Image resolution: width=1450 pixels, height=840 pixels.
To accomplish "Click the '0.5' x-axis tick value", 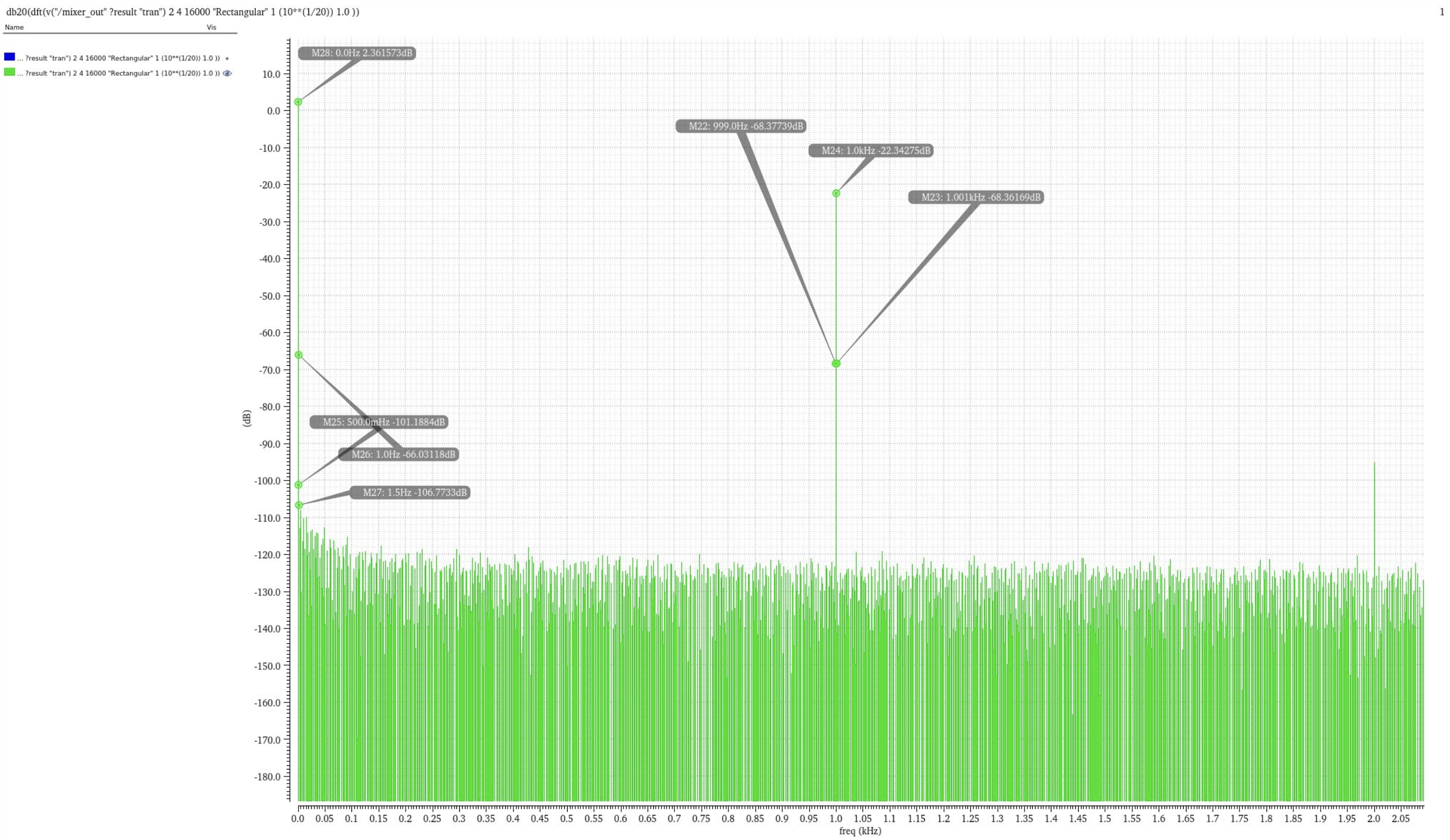I will 566,818.
